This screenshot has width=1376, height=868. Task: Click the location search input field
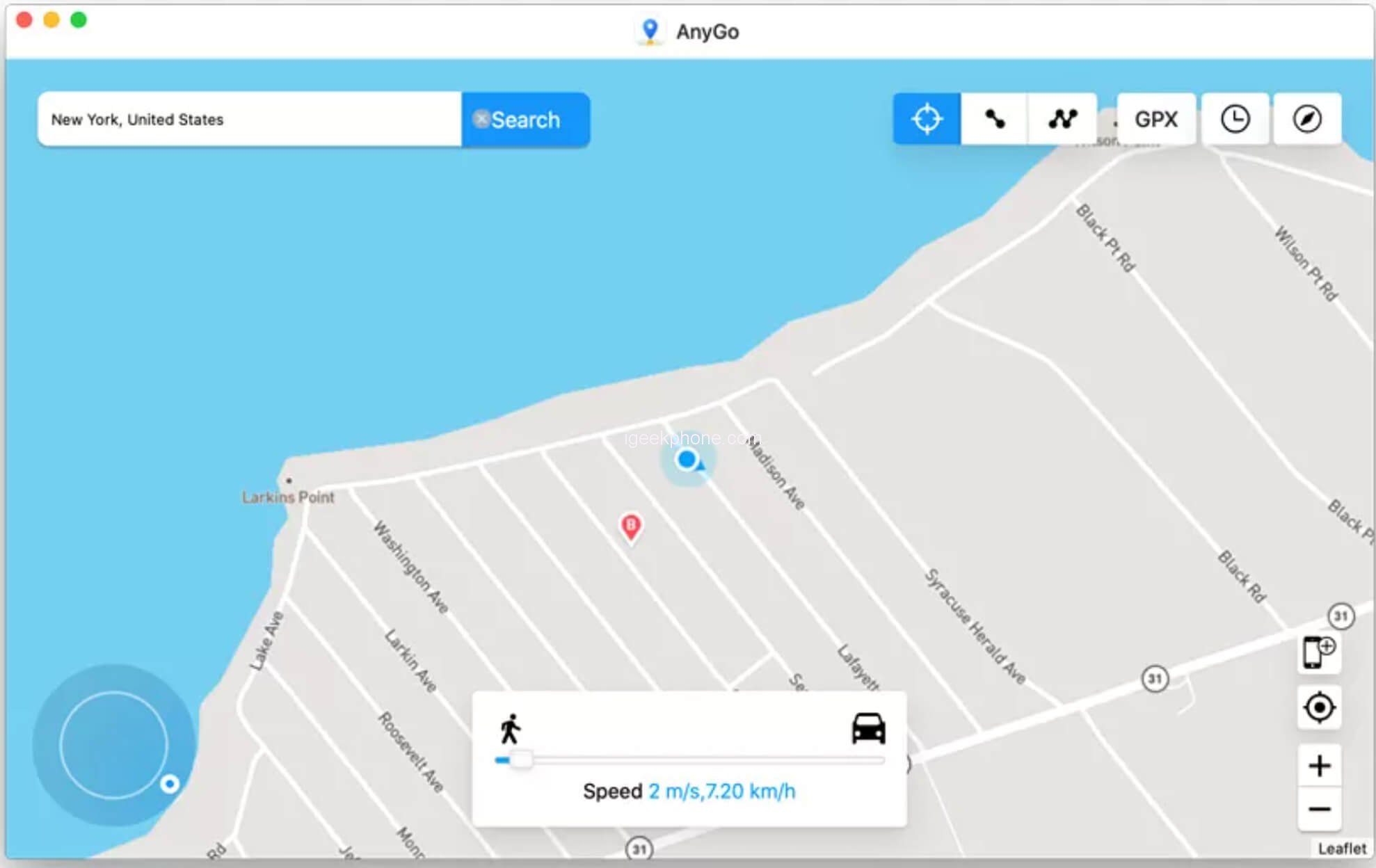click(250, 119)
